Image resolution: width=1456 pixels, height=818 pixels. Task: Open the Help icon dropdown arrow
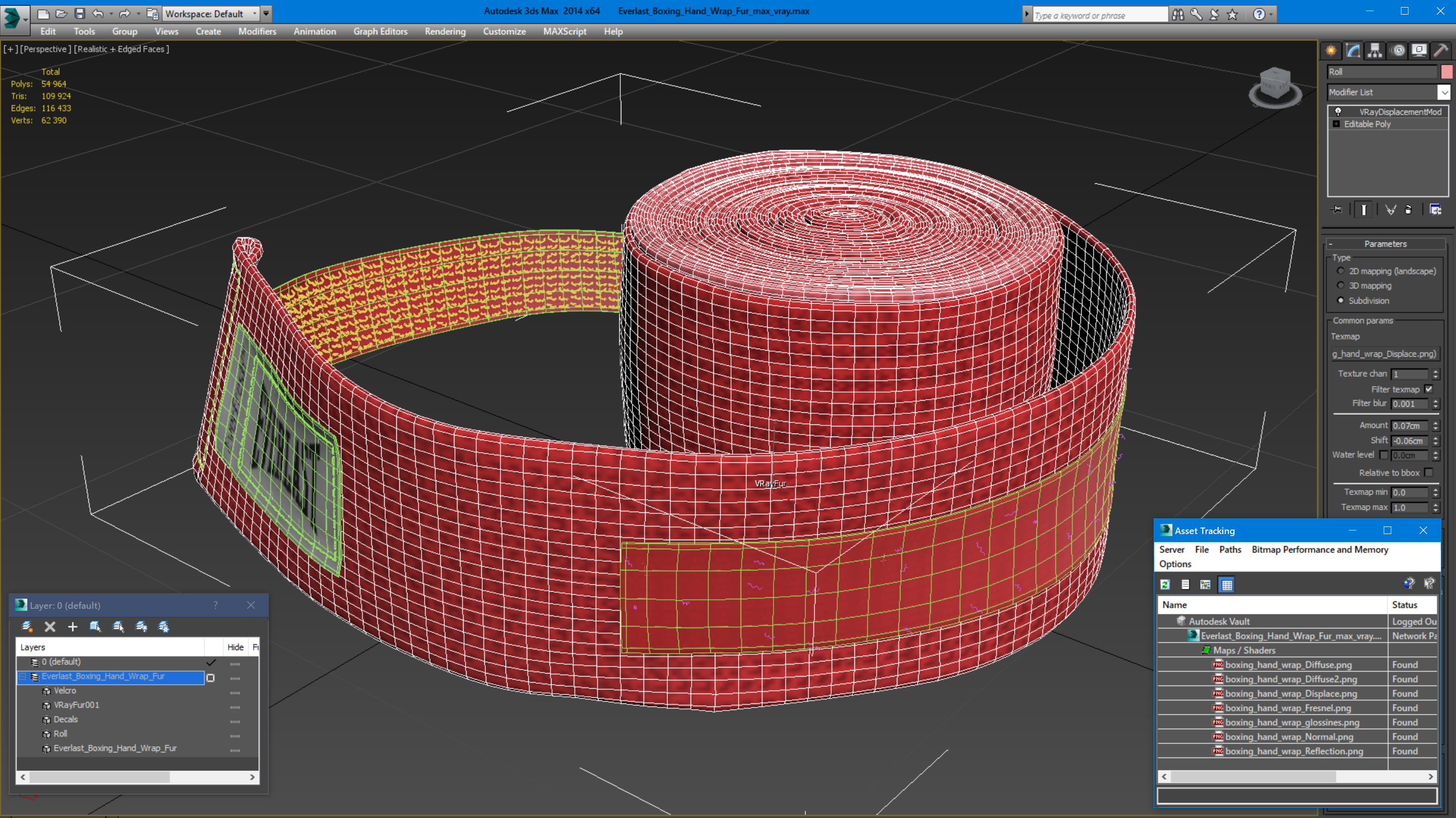(x=1271, y=14)
